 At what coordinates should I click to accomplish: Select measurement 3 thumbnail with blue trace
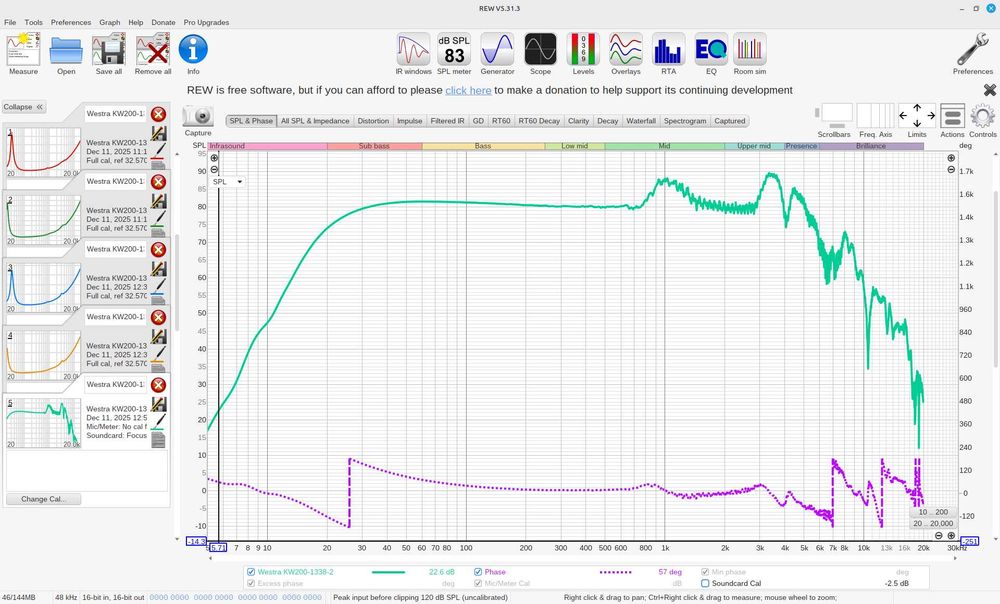point(44,286)
